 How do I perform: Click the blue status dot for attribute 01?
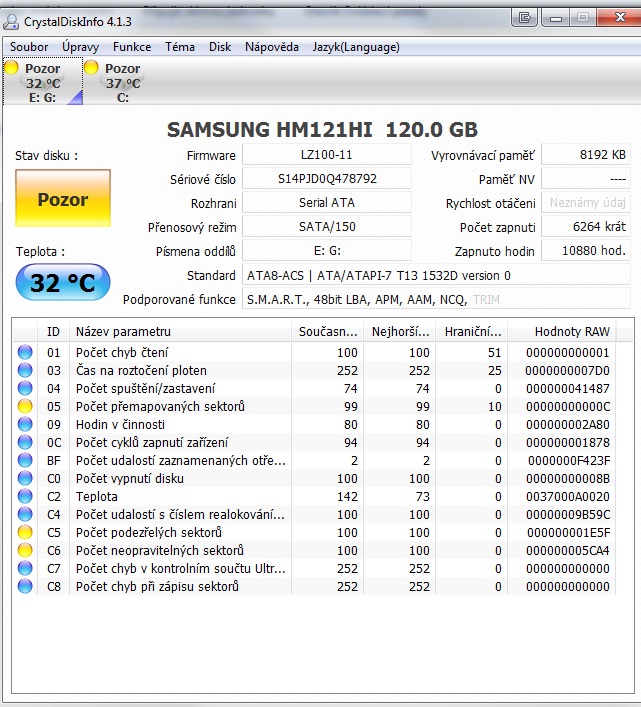click(25, 352)
